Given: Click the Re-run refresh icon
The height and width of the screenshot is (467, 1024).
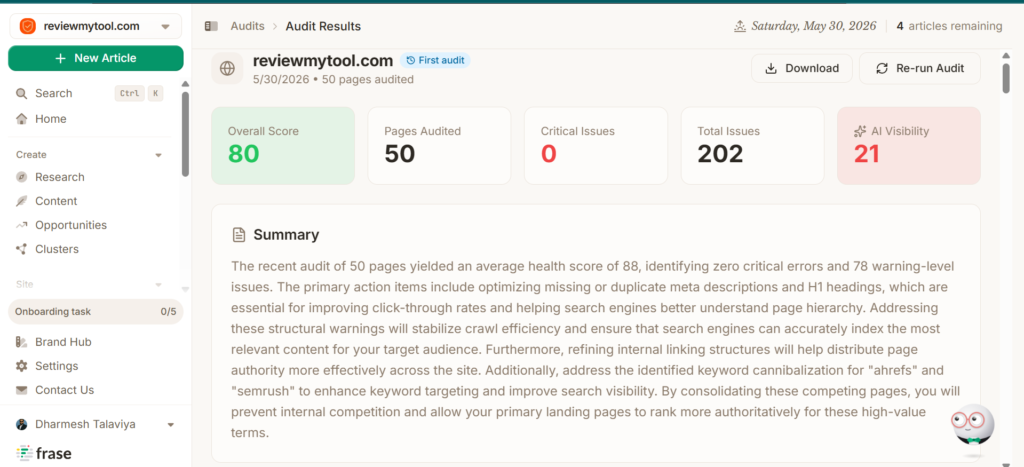Looking at the screenshot, I should [x=882, y=69].
